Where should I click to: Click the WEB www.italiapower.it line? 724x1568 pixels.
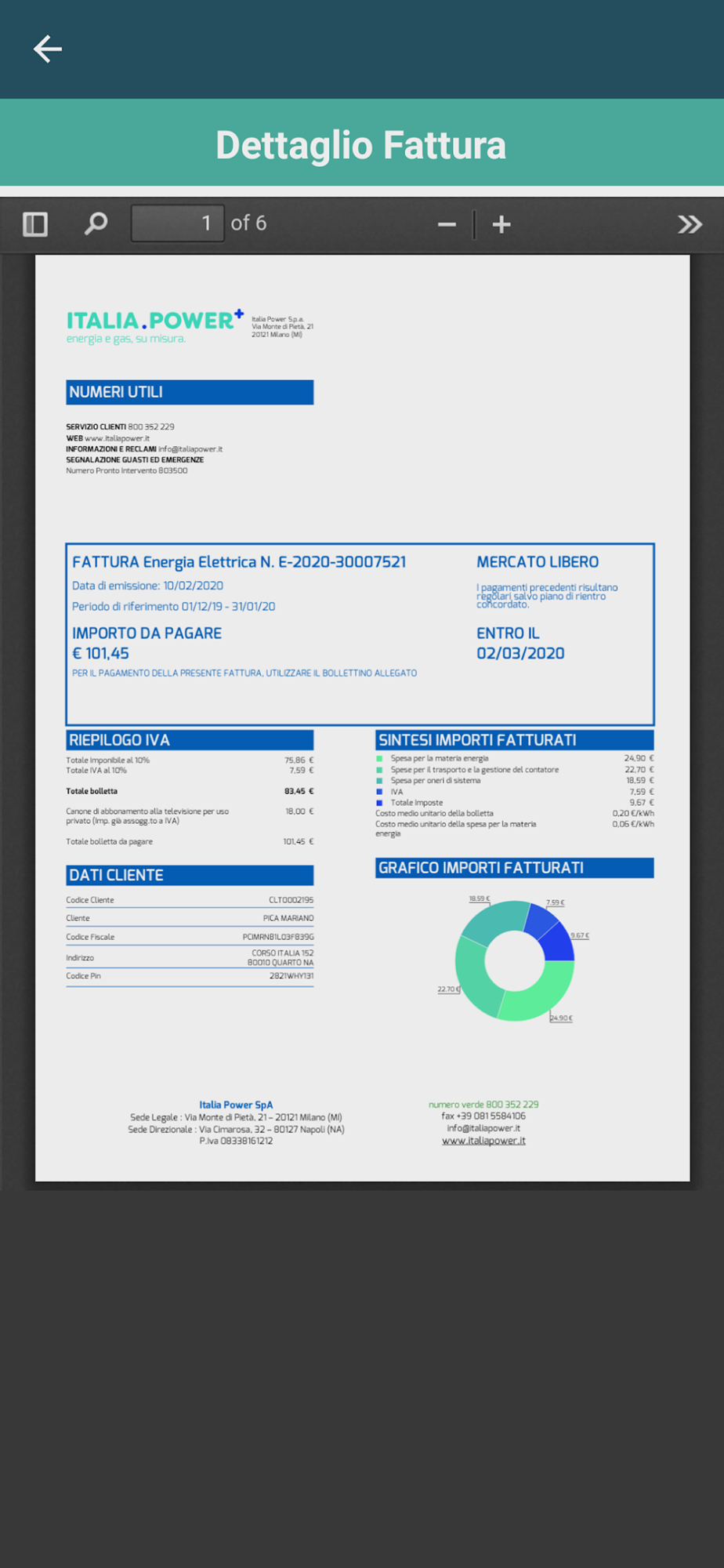[107, 438]
